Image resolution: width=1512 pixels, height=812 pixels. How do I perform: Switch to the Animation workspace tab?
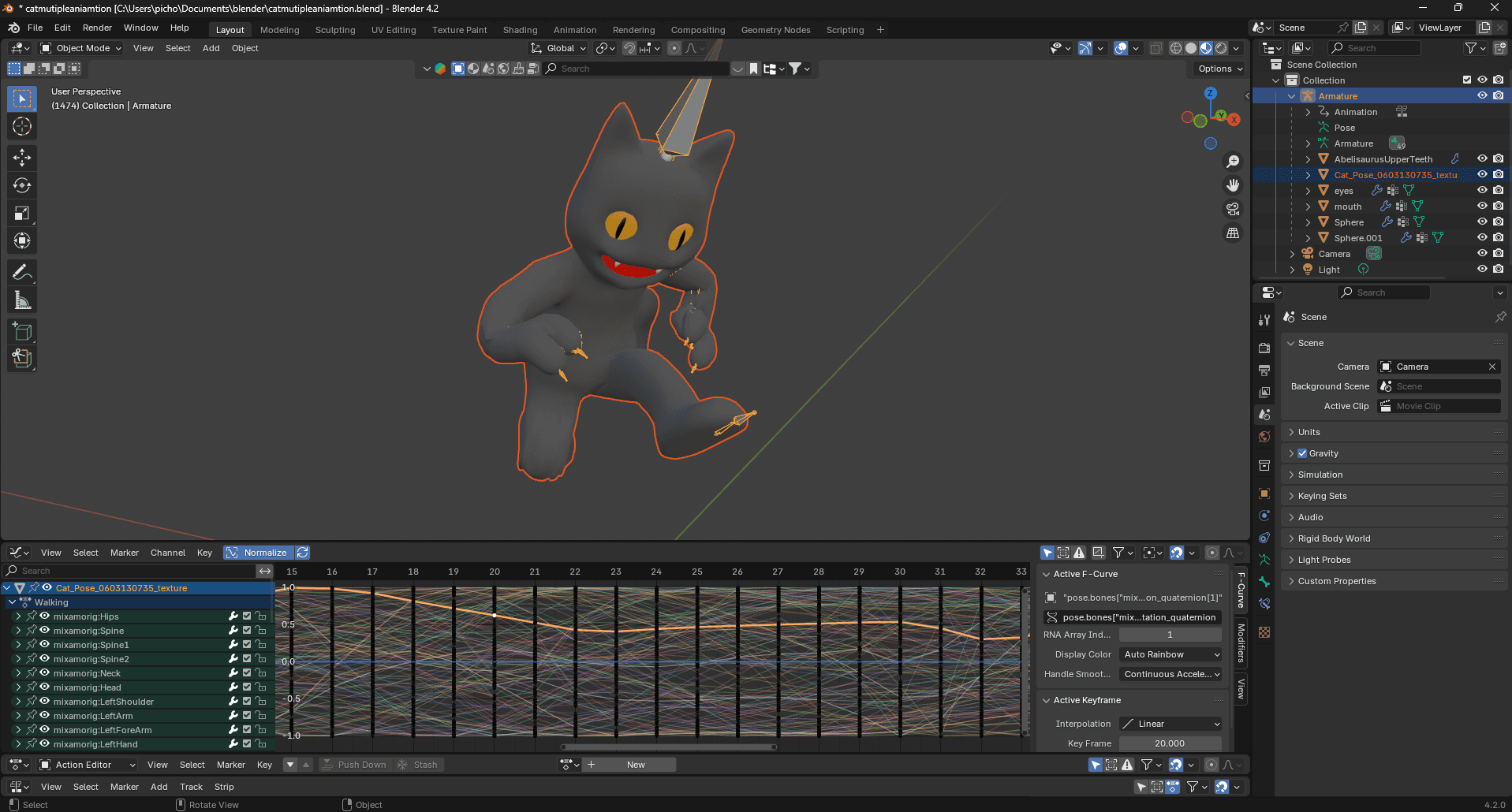[575, 30]
